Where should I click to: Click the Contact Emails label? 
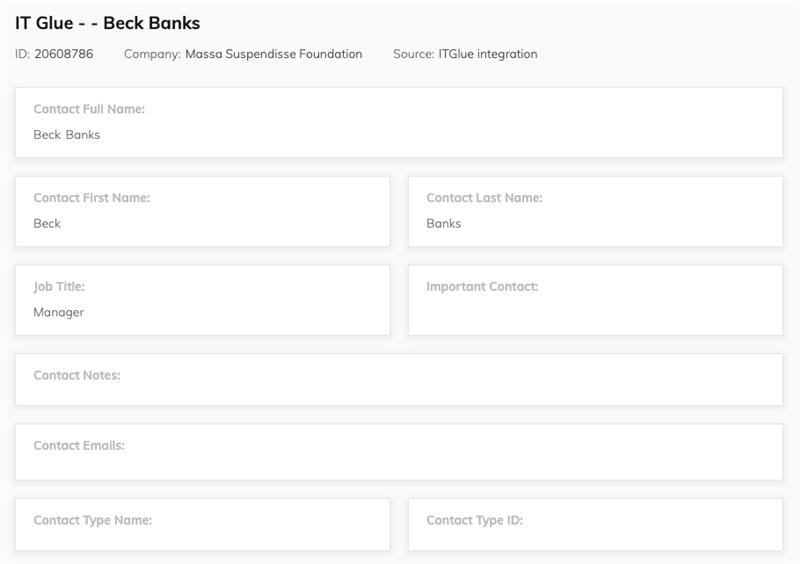pos(79,446)
